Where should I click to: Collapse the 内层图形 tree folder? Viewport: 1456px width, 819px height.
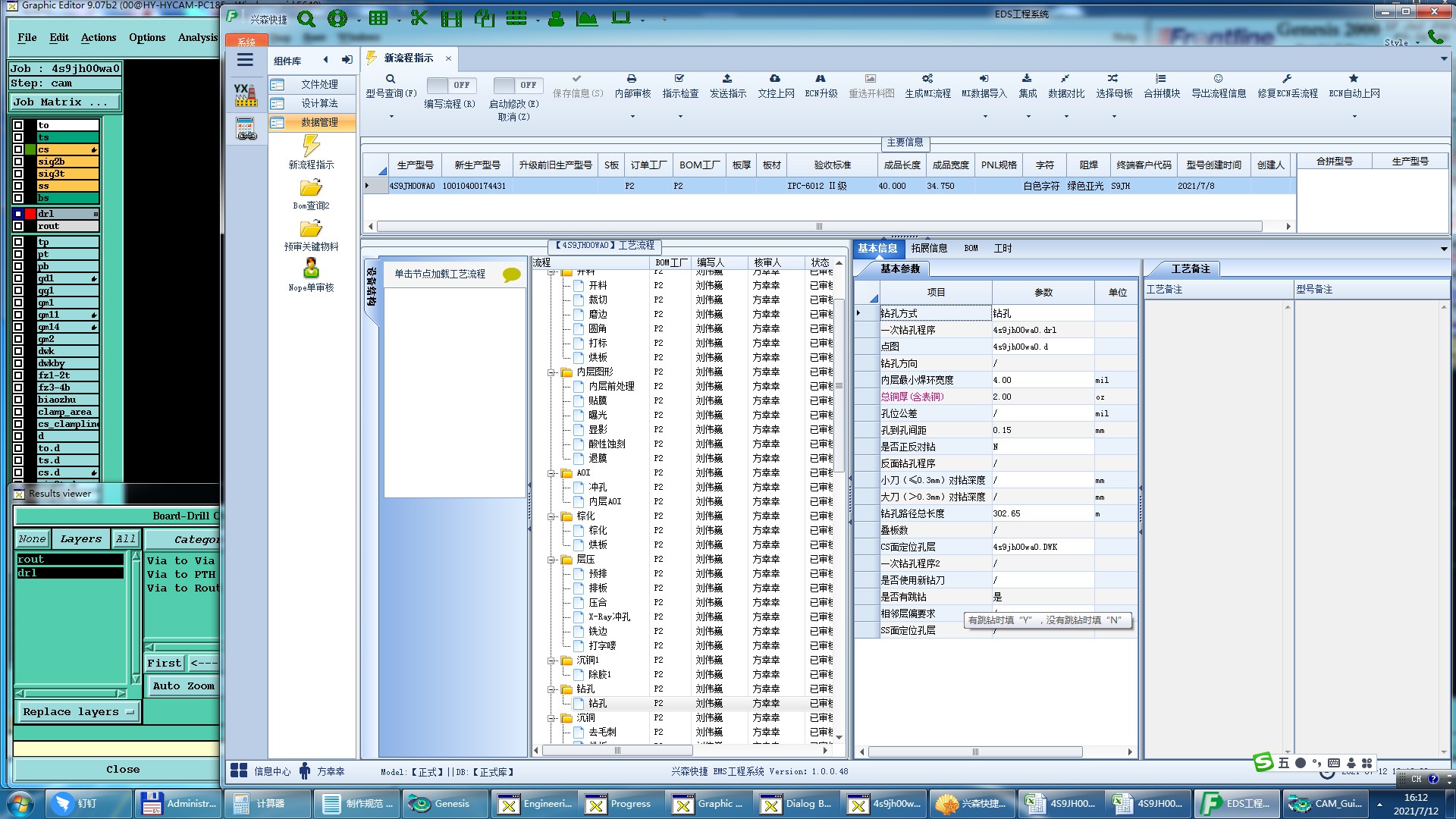click(x=552, y=372)
